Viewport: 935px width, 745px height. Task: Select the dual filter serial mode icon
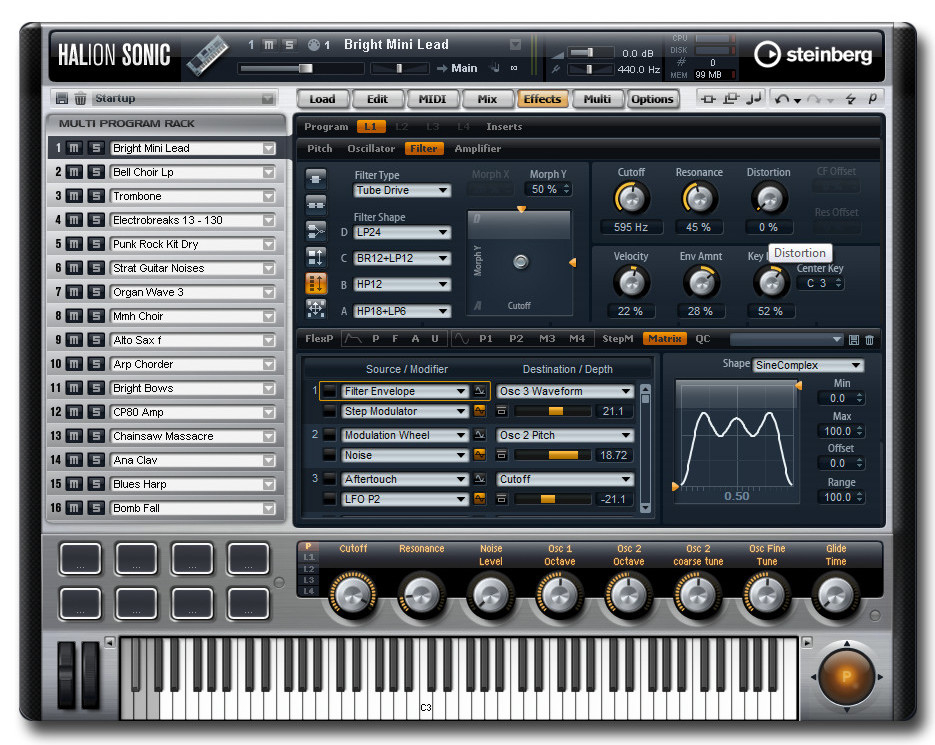[x=316, y=204]
